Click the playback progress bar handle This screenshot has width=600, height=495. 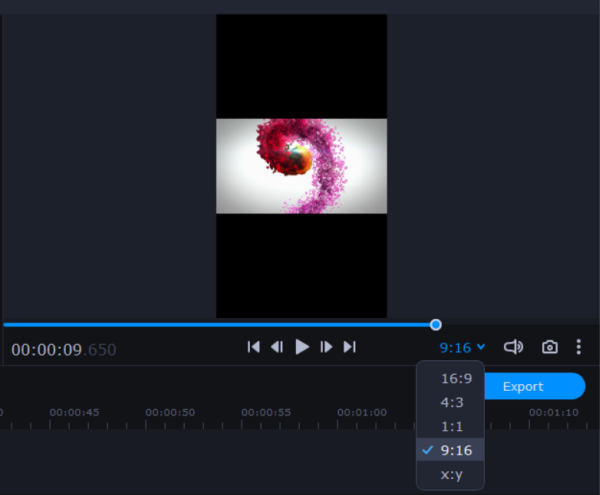435,324
